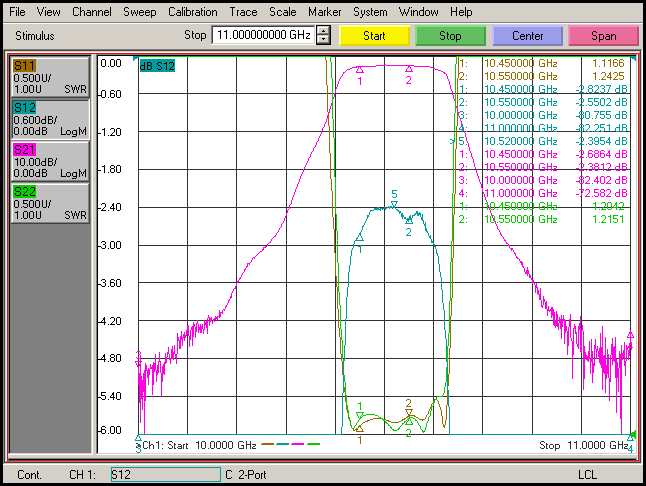Click magenta marker 1 on S21 trace
646x486 pixels.
point(360,70)
